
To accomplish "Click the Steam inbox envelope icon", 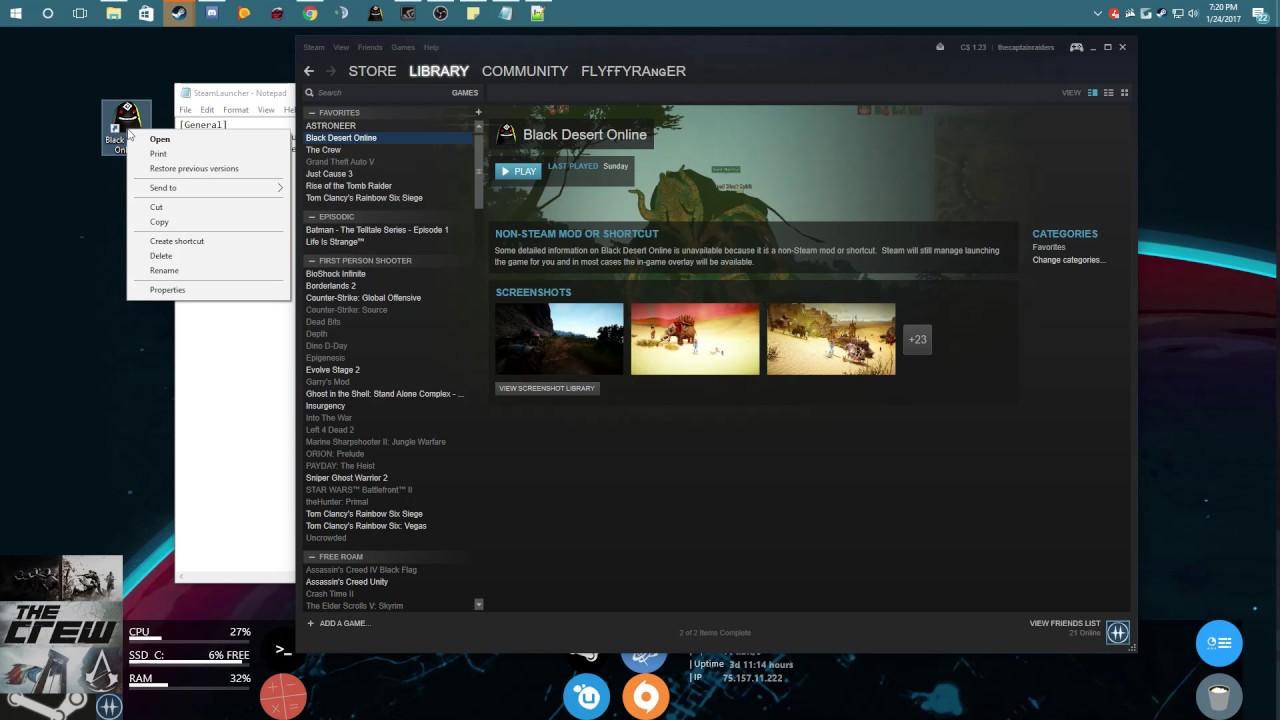I will click(940, 47).
